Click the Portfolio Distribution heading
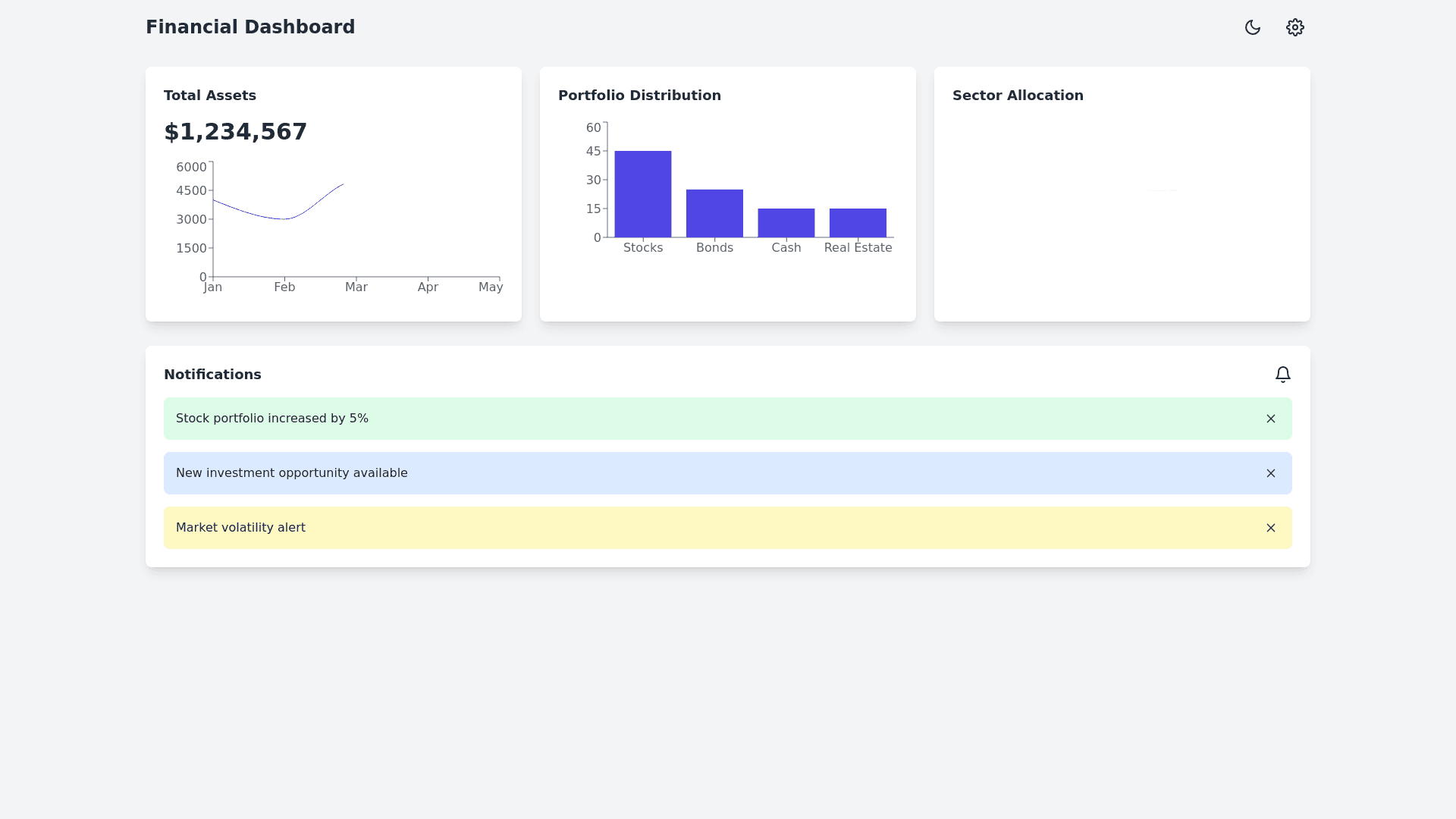This screenshot has height=819, width=1456. [x=639, y=96]
